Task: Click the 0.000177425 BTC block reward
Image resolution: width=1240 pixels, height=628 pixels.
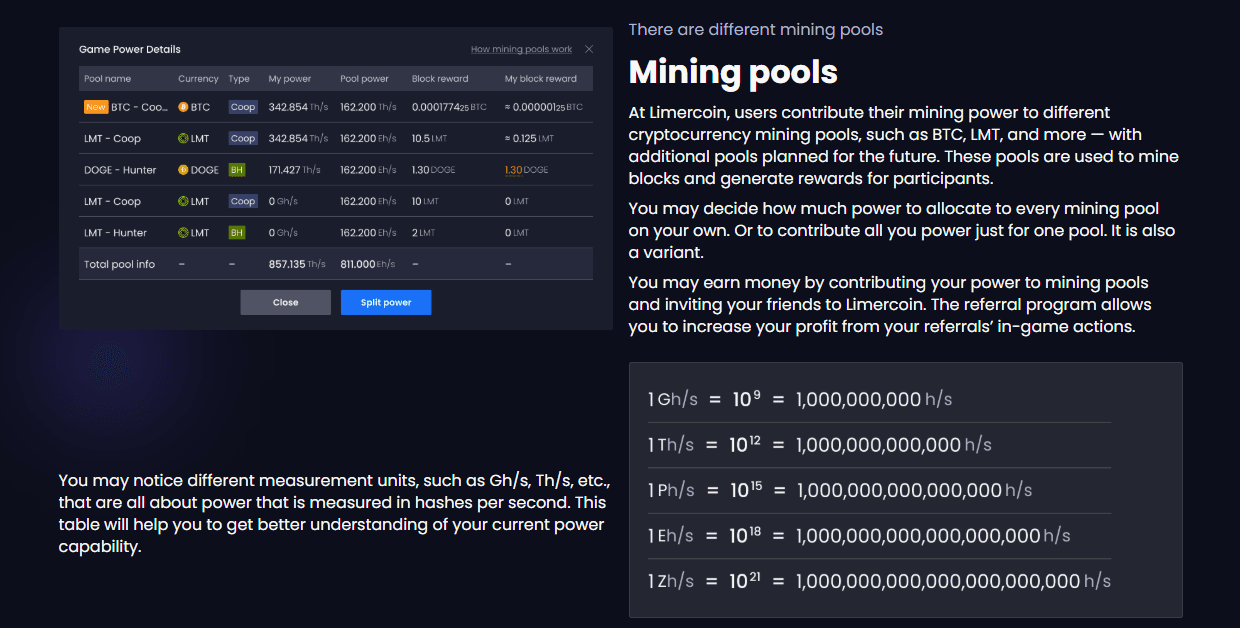Action: [449, 107]
